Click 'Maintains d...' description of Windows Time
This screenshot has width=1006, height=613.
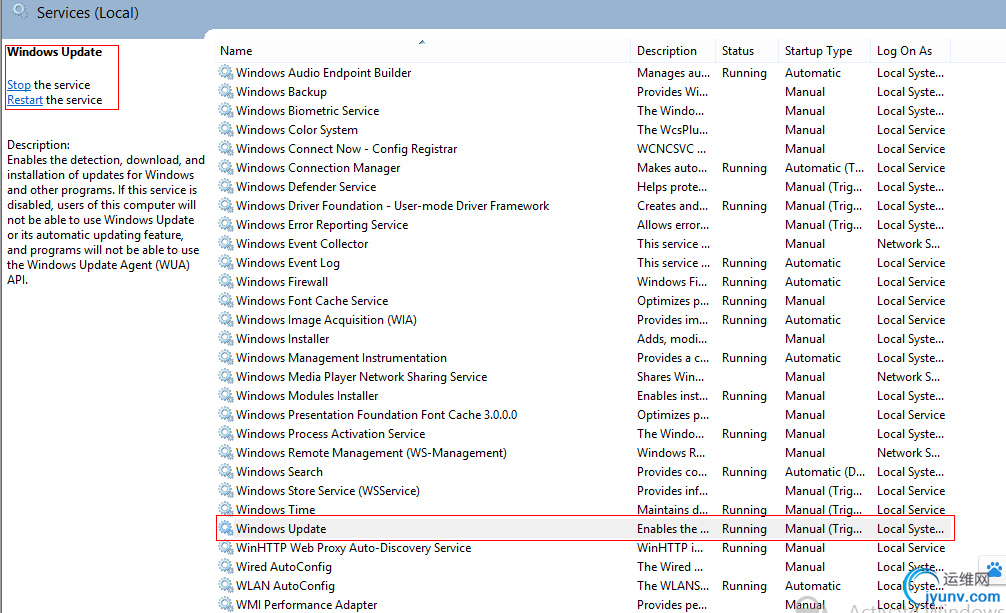click(672, 510)
